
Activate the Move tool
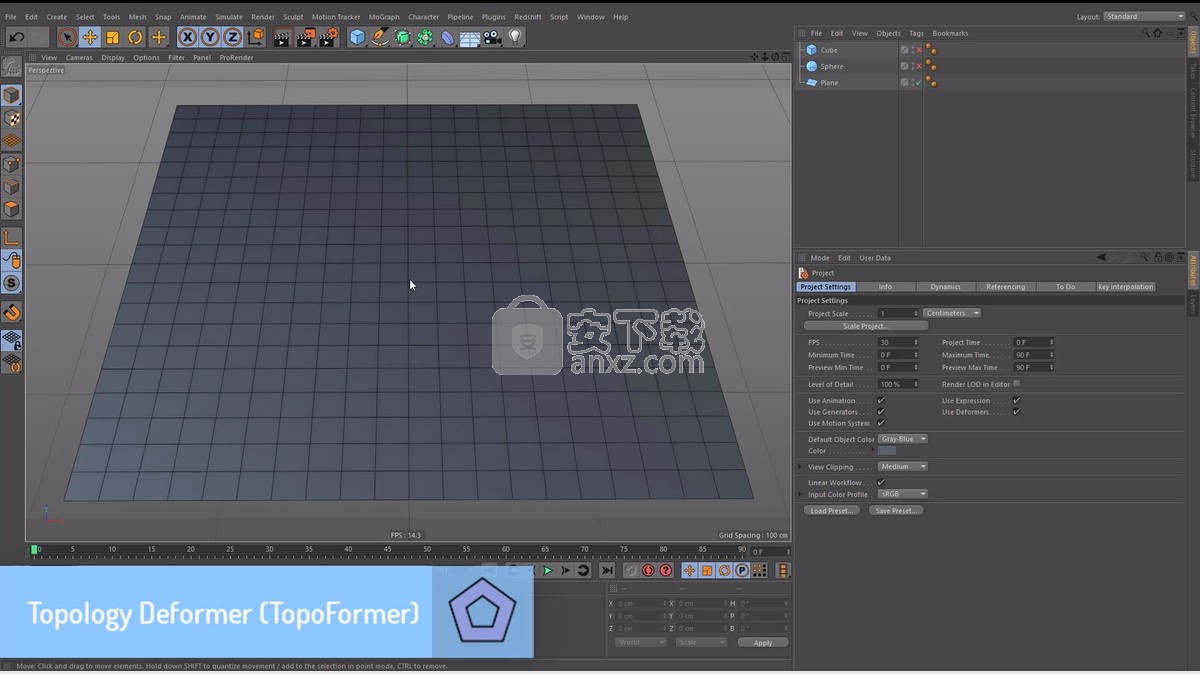(x=90, y=37)
